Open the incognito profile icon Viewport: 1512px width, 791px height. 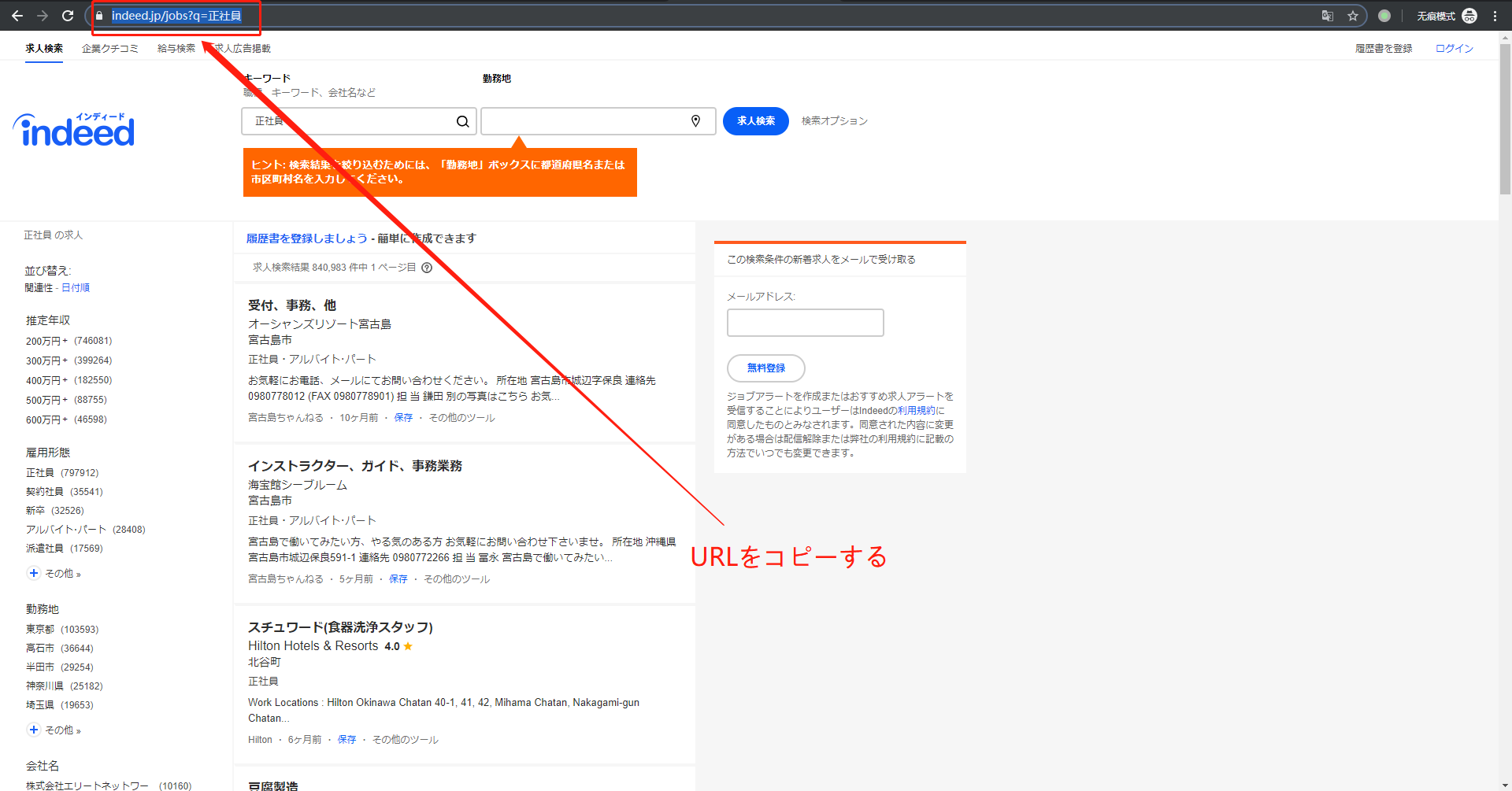point(1469,16)
